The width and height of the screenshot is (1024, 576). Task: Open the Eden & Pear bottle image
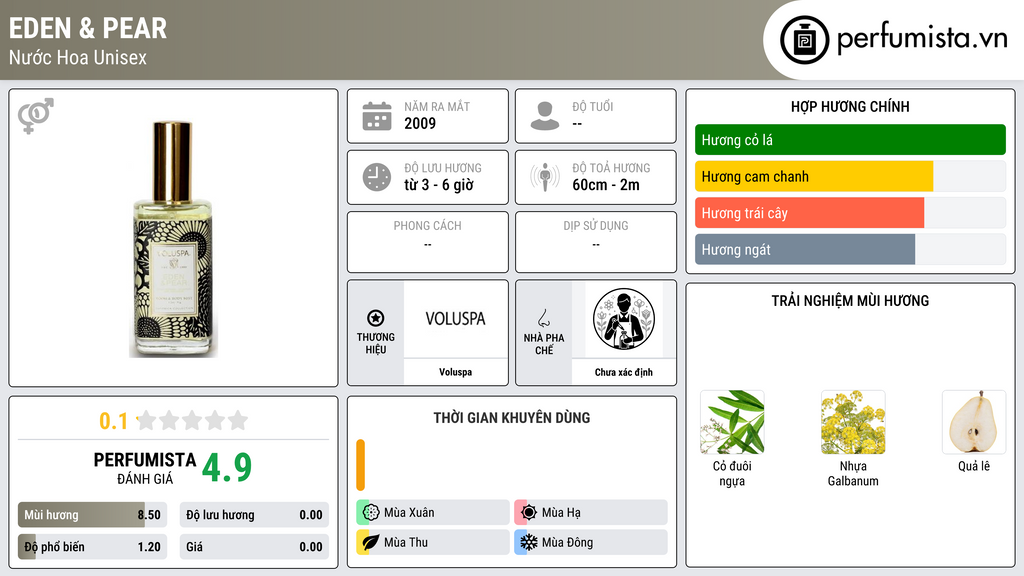(x=173, y=239)
